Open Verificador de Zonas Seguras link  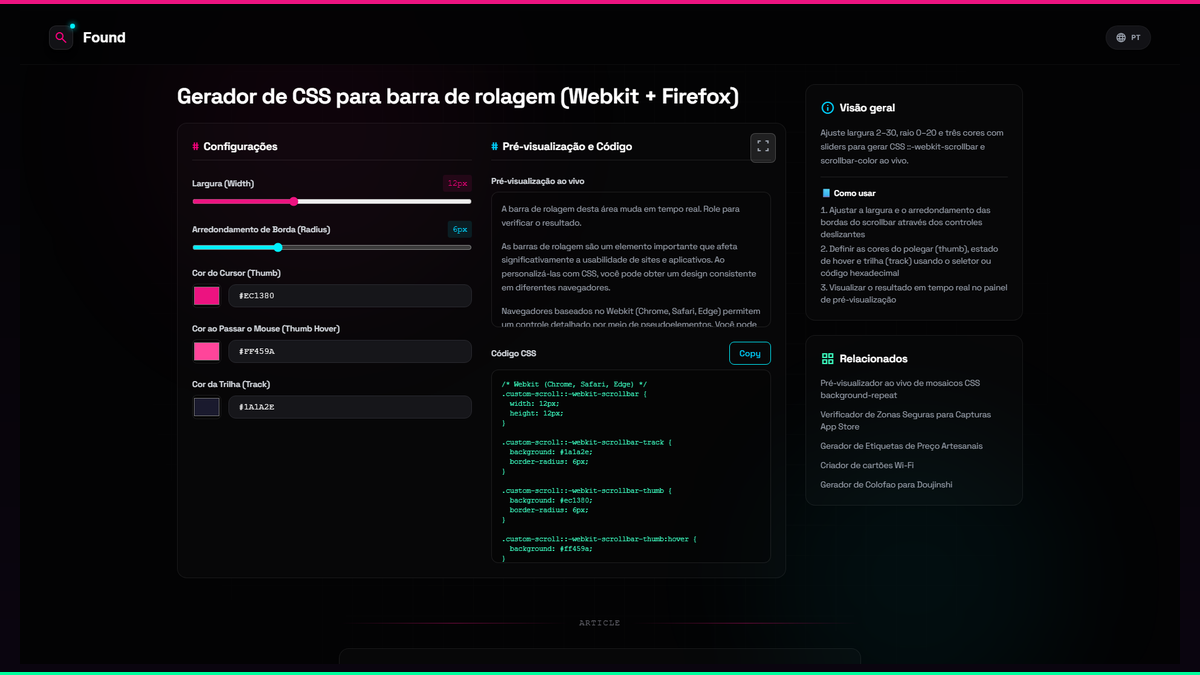coord(906,420)
